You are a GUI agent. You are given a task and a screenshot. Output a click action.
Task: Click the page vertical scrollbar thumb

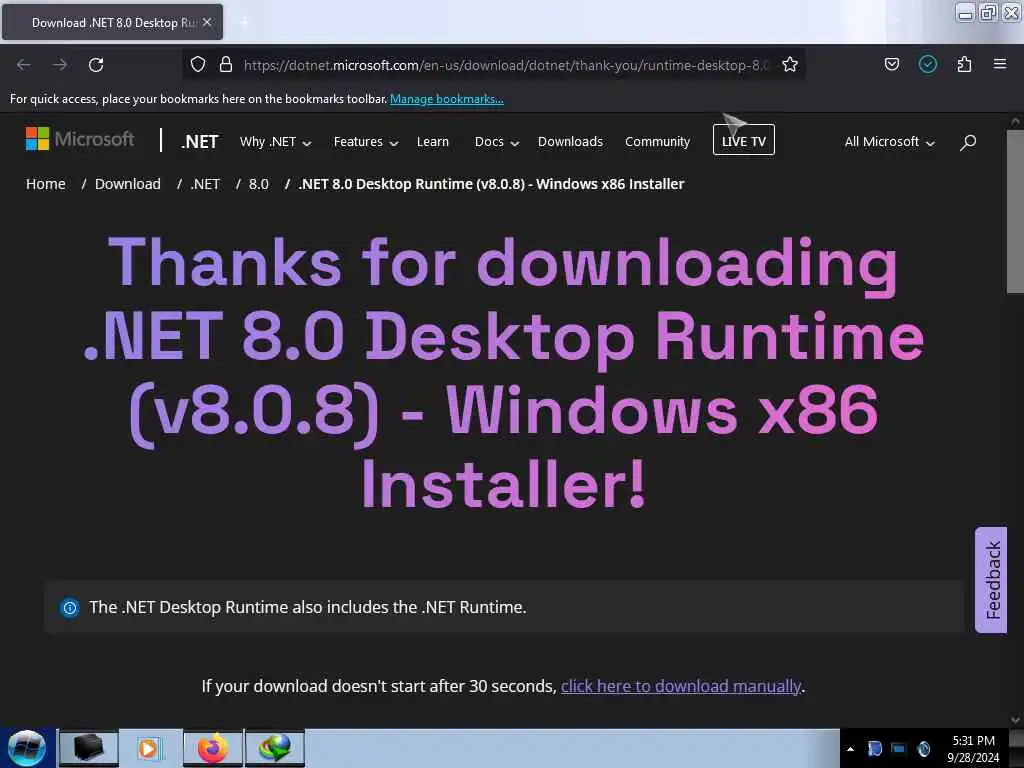coord(1015,212)
